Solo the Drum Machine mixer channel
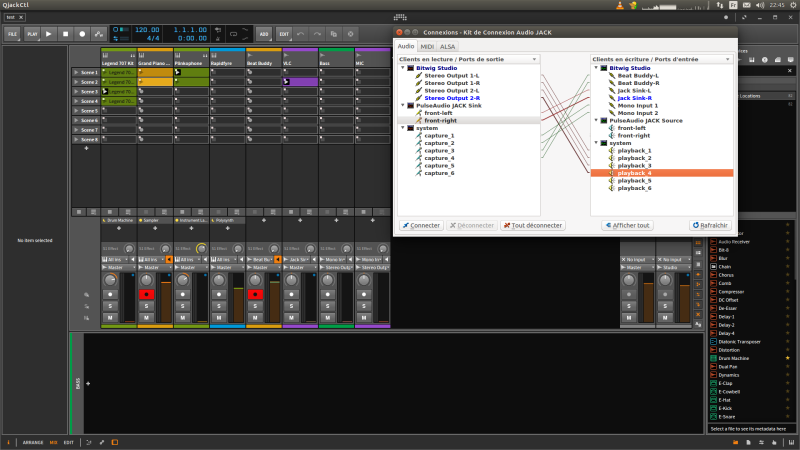Screen dimensions: 800x450 [110, 306]
